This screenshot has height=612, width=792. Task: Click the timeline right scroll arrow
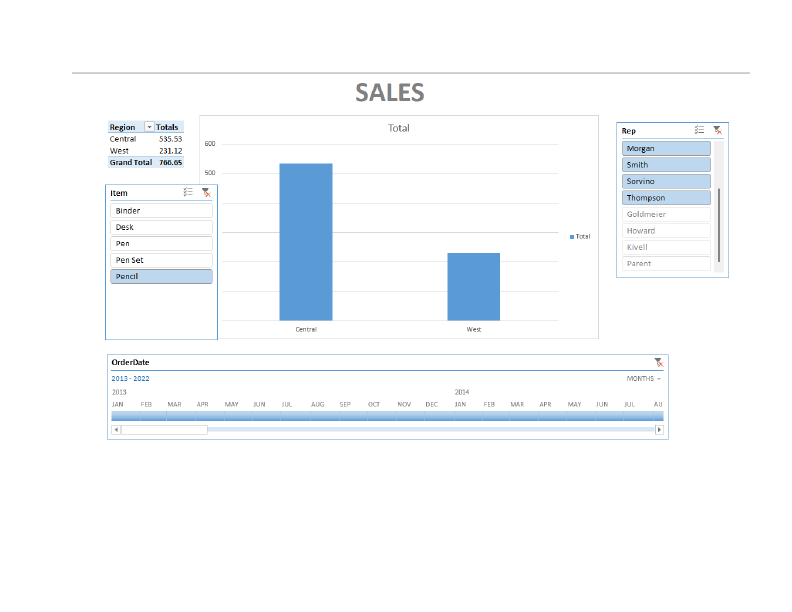click(659, 430)
